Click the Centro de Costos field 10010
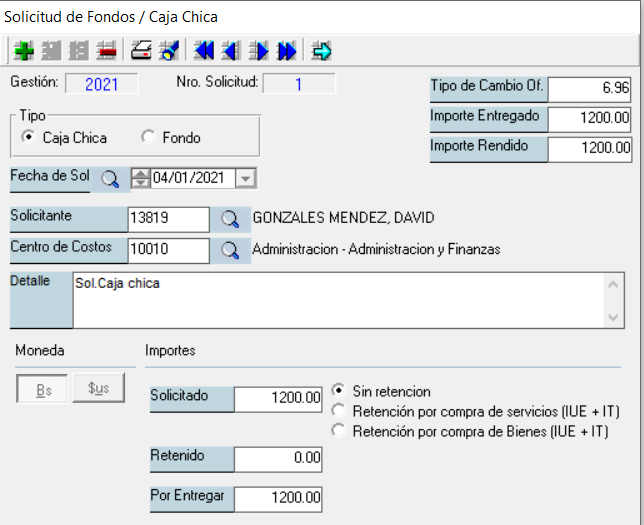The width and height of the screenshot is (644, 525). (x=168, y=250)
